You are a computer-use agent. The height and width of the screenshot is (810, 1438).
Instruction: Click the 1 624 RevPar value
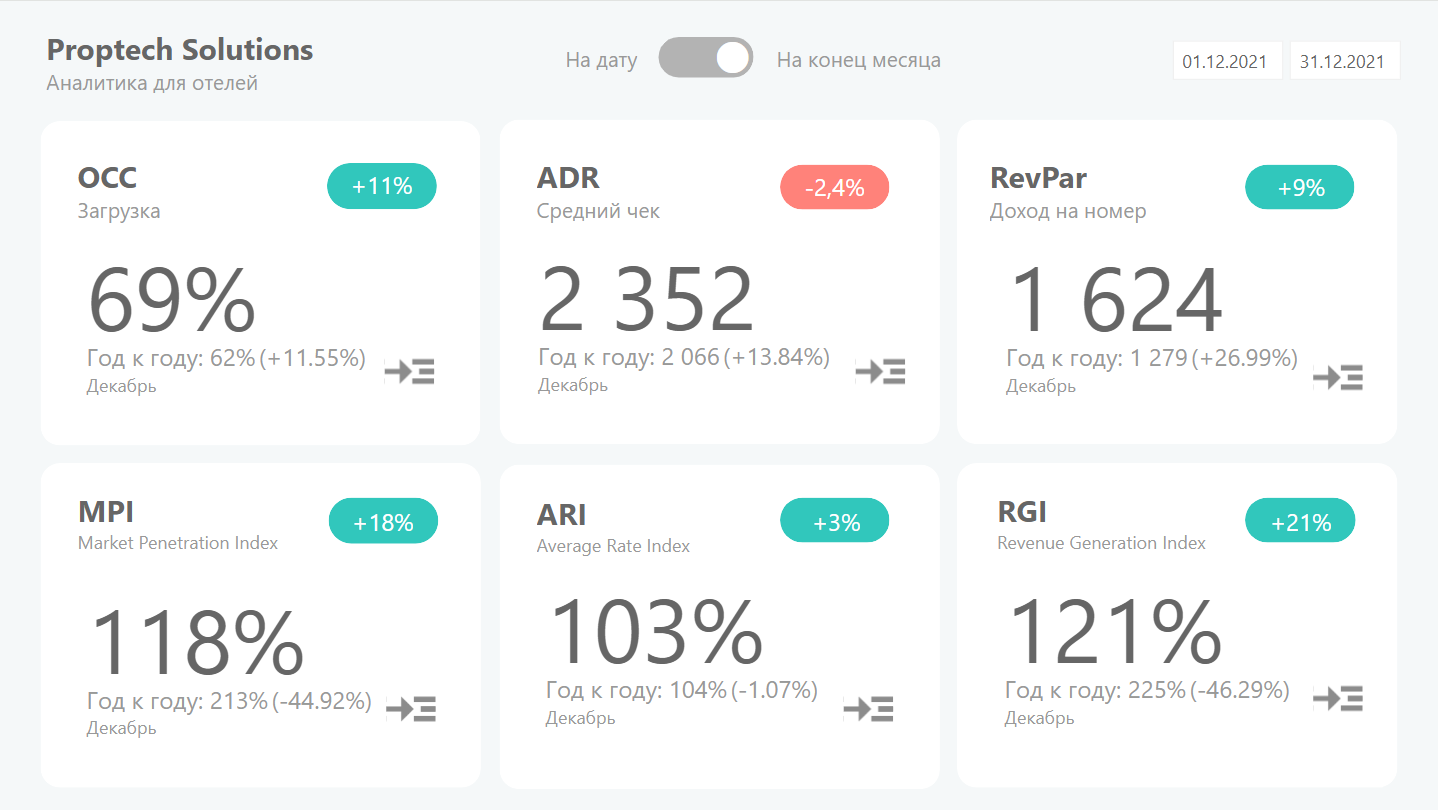pyautogui.click(x=1117, y=299)
